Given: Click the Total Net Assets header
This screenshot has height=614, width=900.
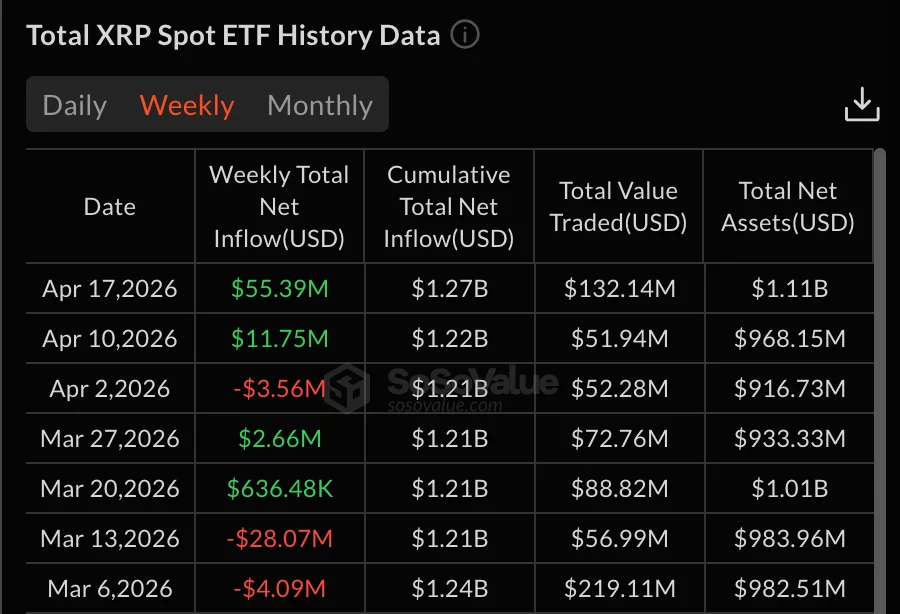Looking at the screenshot, I should [x=789, y=207].
